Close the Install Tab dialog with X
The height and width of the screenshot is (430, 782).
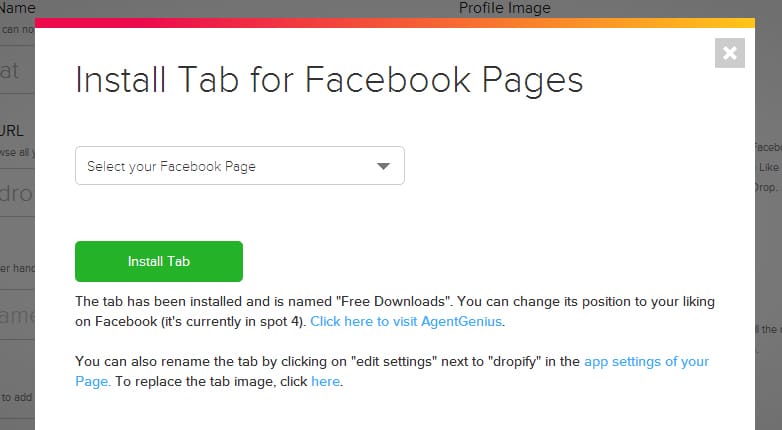[x=730, y=53]
